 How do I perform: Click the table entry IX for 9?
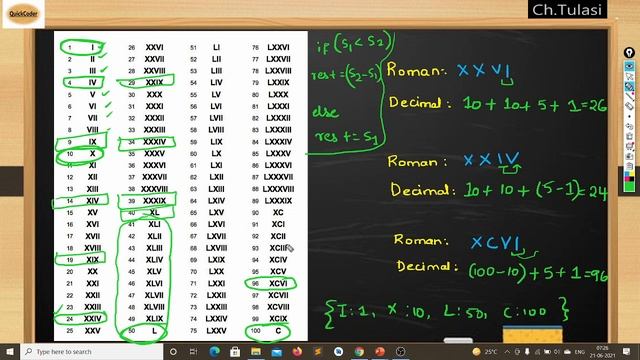[x=93, y=142]
